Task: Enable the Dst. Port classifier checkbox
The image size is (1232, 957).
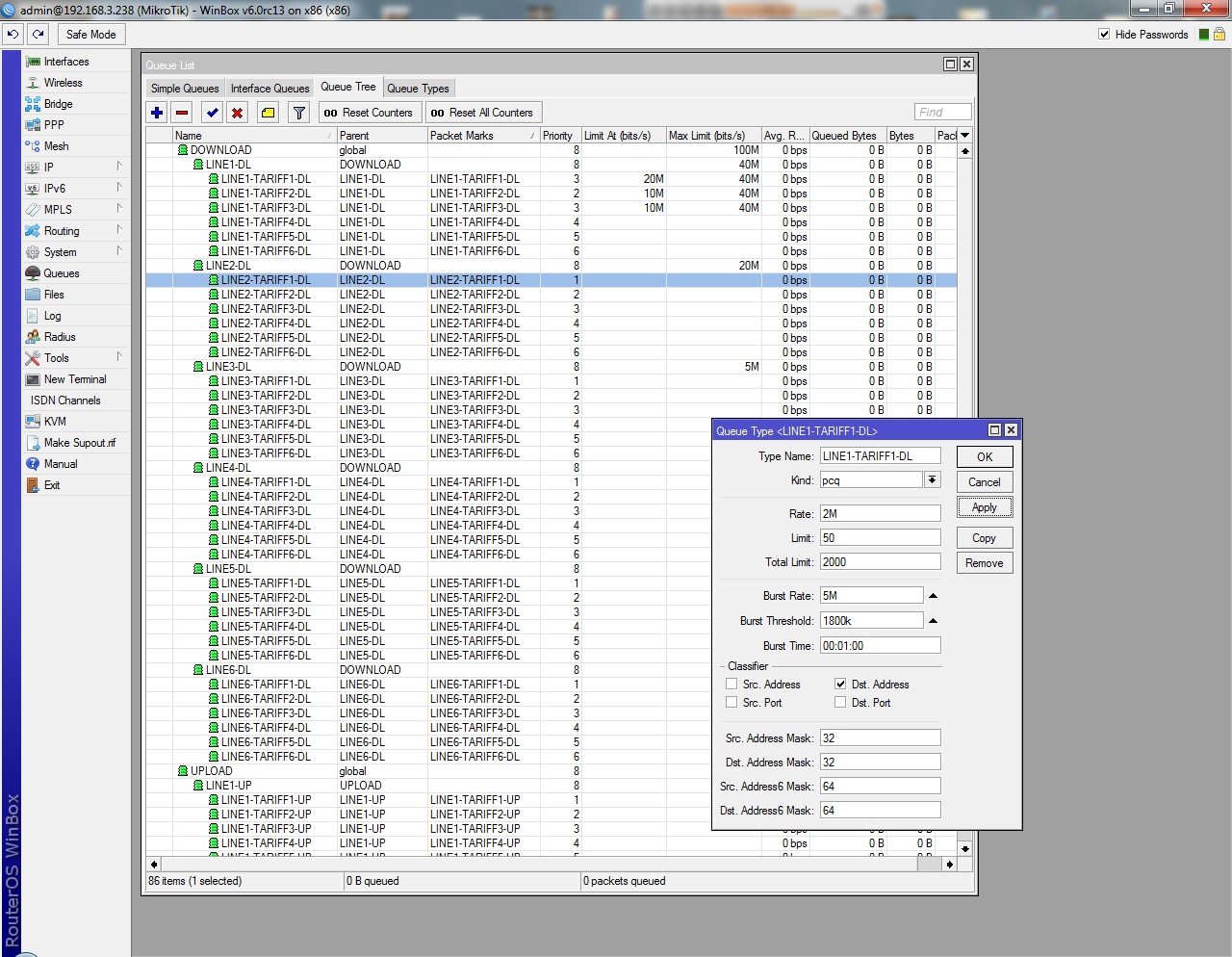Action: point(840,703)
